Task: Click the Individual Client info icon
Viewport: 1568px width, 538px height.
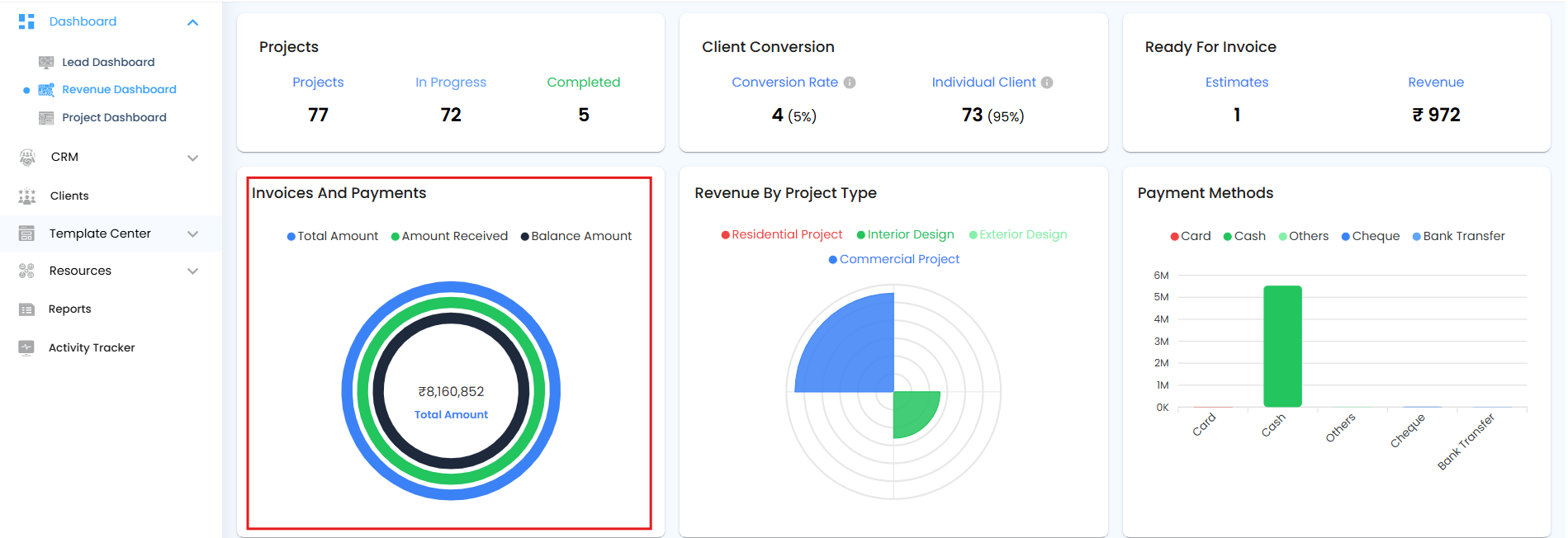Action: pos(1047,83)
